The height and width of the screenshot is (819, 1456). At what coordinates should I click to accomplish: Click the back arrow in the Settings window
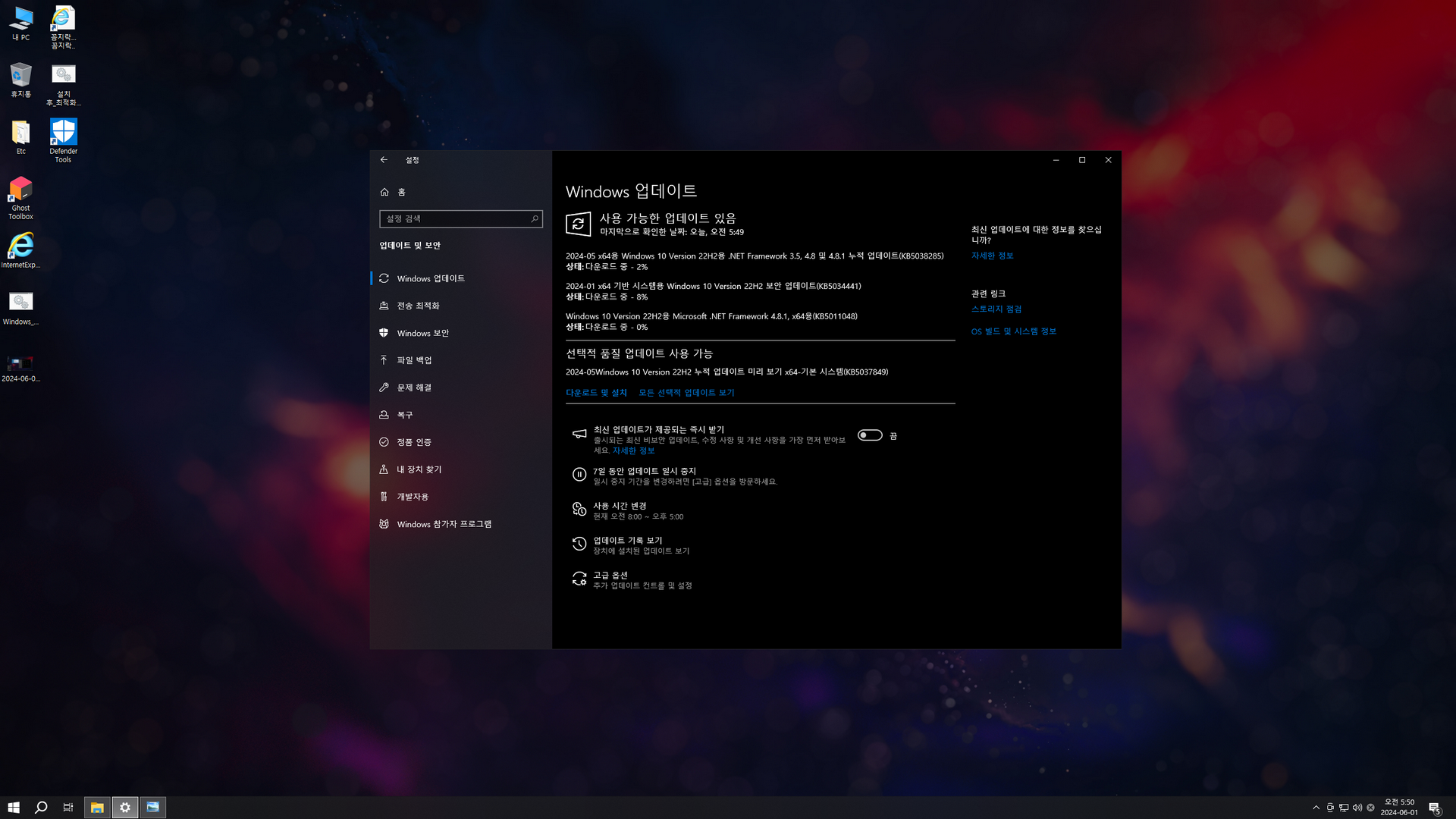[384, 160]
